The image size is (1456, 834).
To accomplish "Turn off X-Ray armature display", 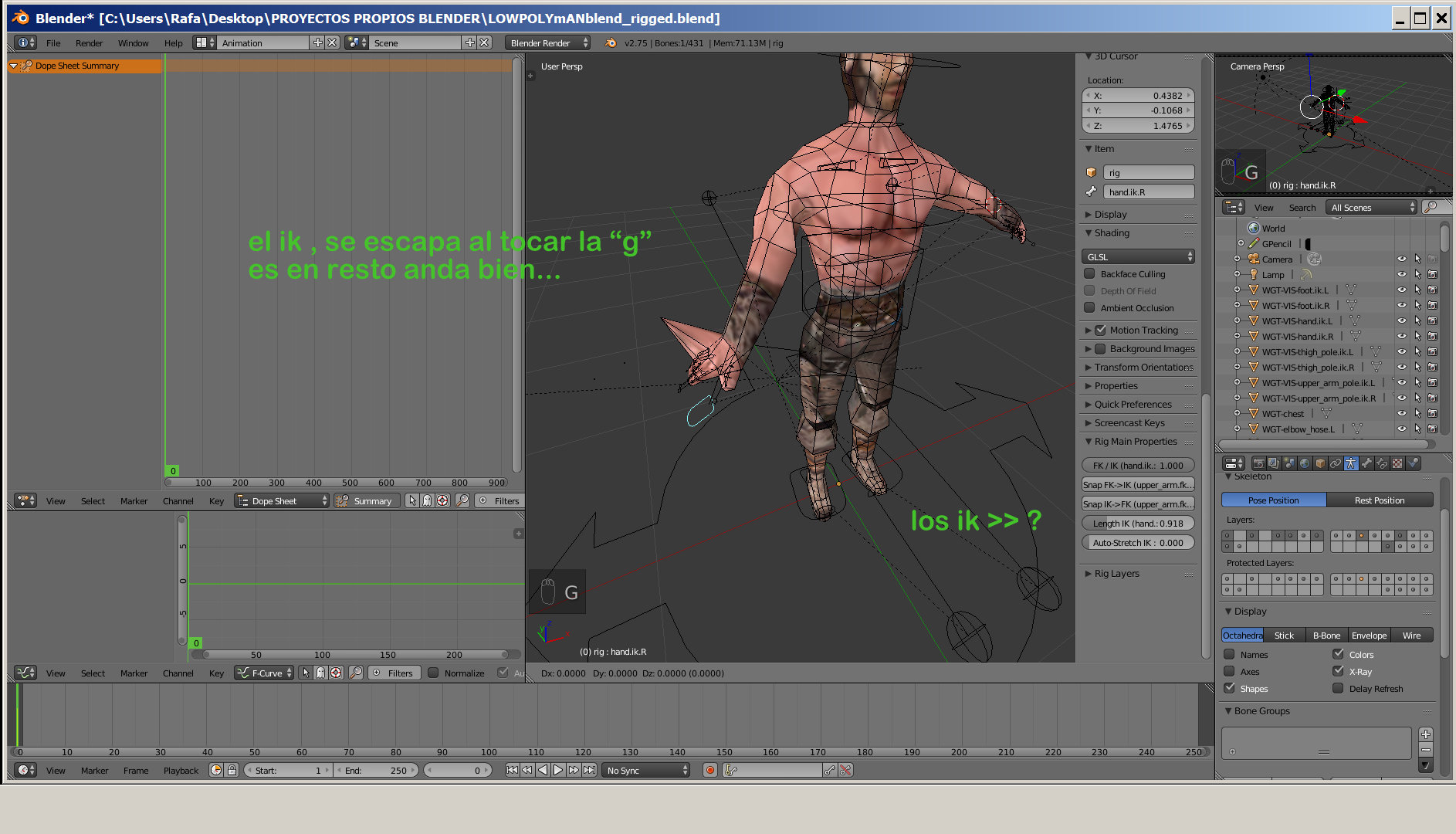I will pyautogui.click(x=1338, y=671).
